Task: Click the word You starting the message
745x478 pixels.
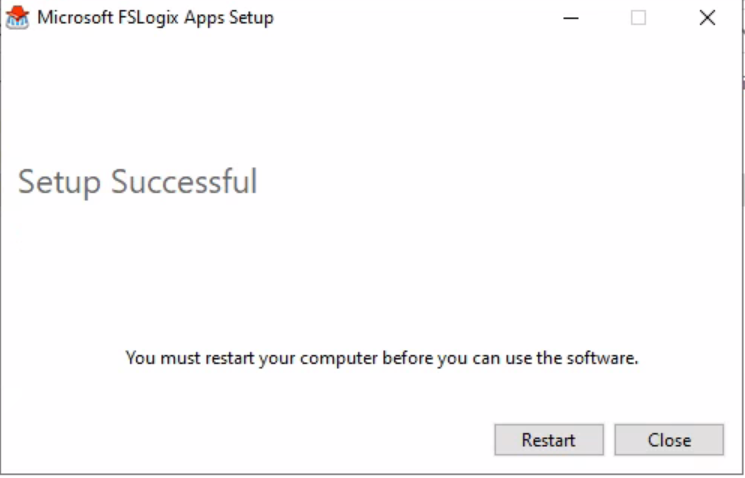Action: tap(140, 358)
